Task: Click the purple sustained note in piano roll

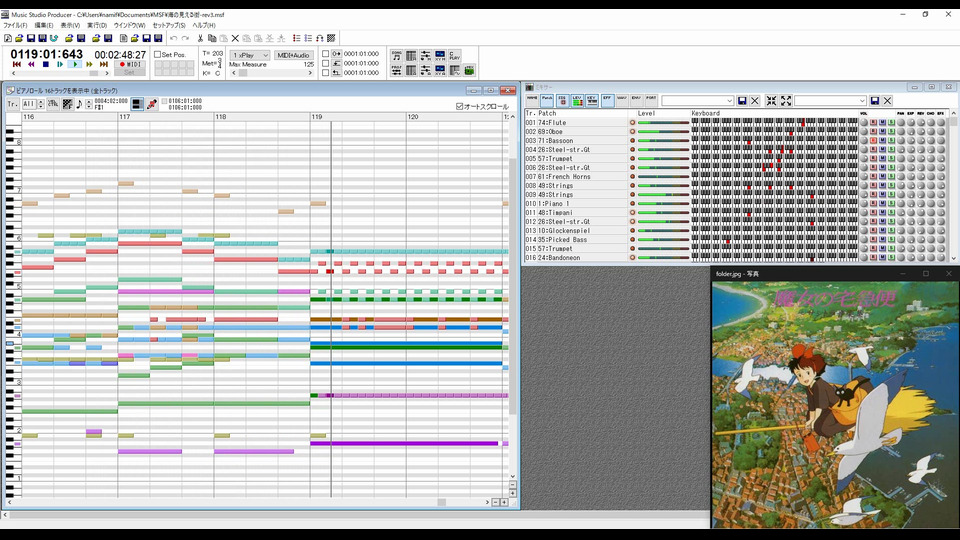Action: tap(404, 443)
